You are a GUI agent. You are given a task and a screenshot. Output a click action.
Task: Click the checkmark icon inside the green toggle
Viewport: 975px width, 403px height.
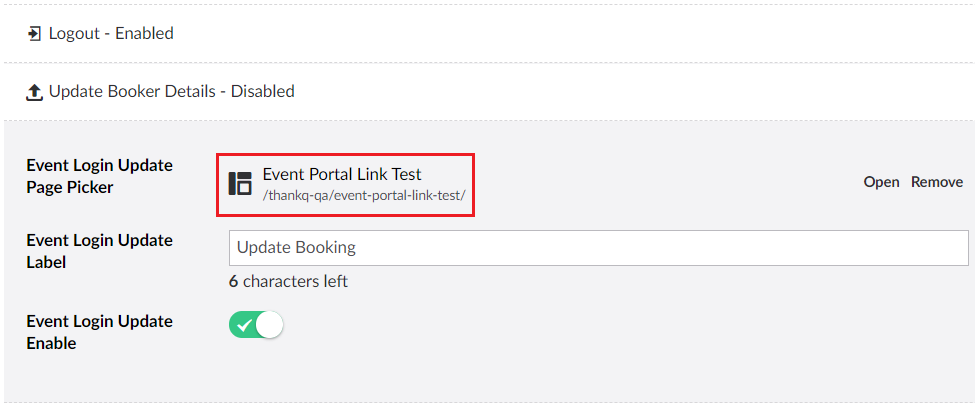tap(244, 325)
